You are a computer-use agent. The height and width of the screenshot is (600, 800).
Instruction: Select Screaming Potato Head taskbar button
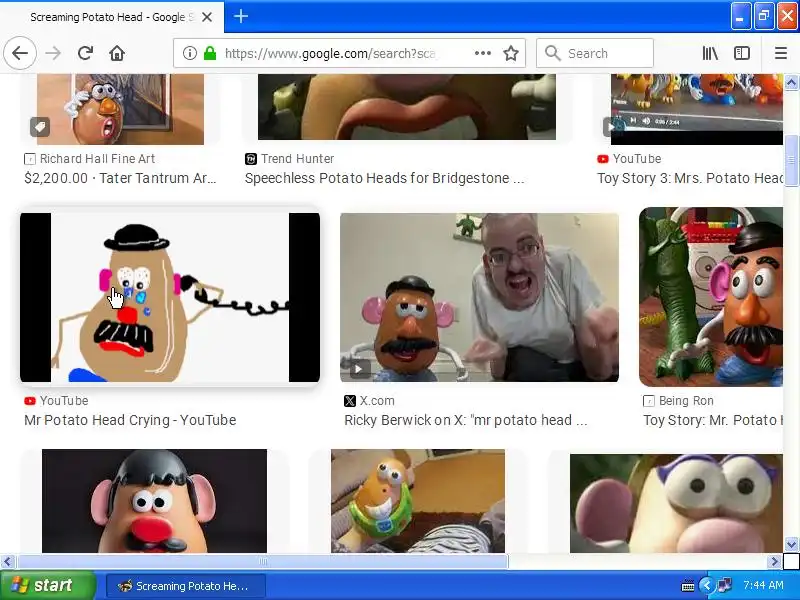coord(186,586)
